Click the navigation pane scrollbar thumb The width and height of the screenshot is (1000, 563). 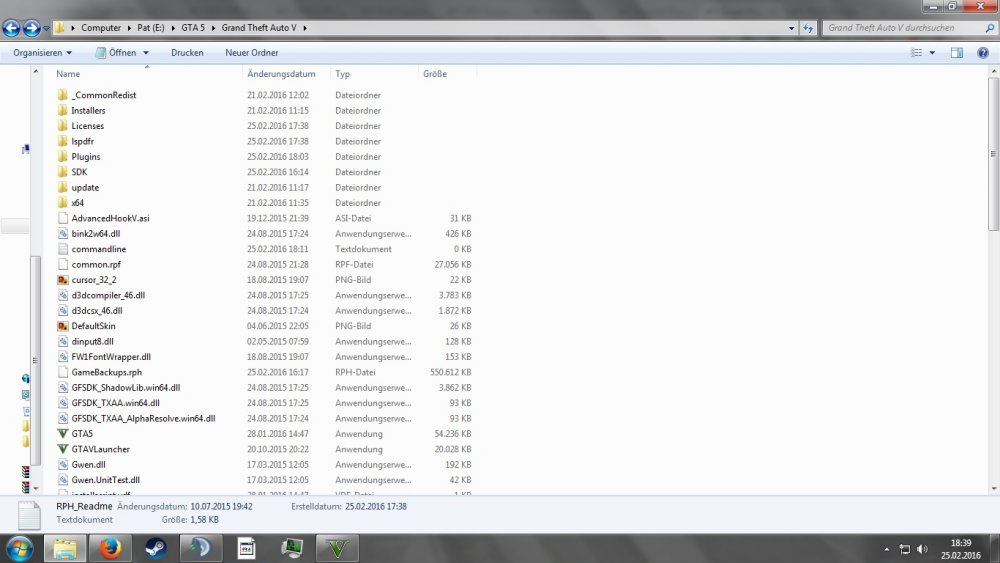pos(35,360)
